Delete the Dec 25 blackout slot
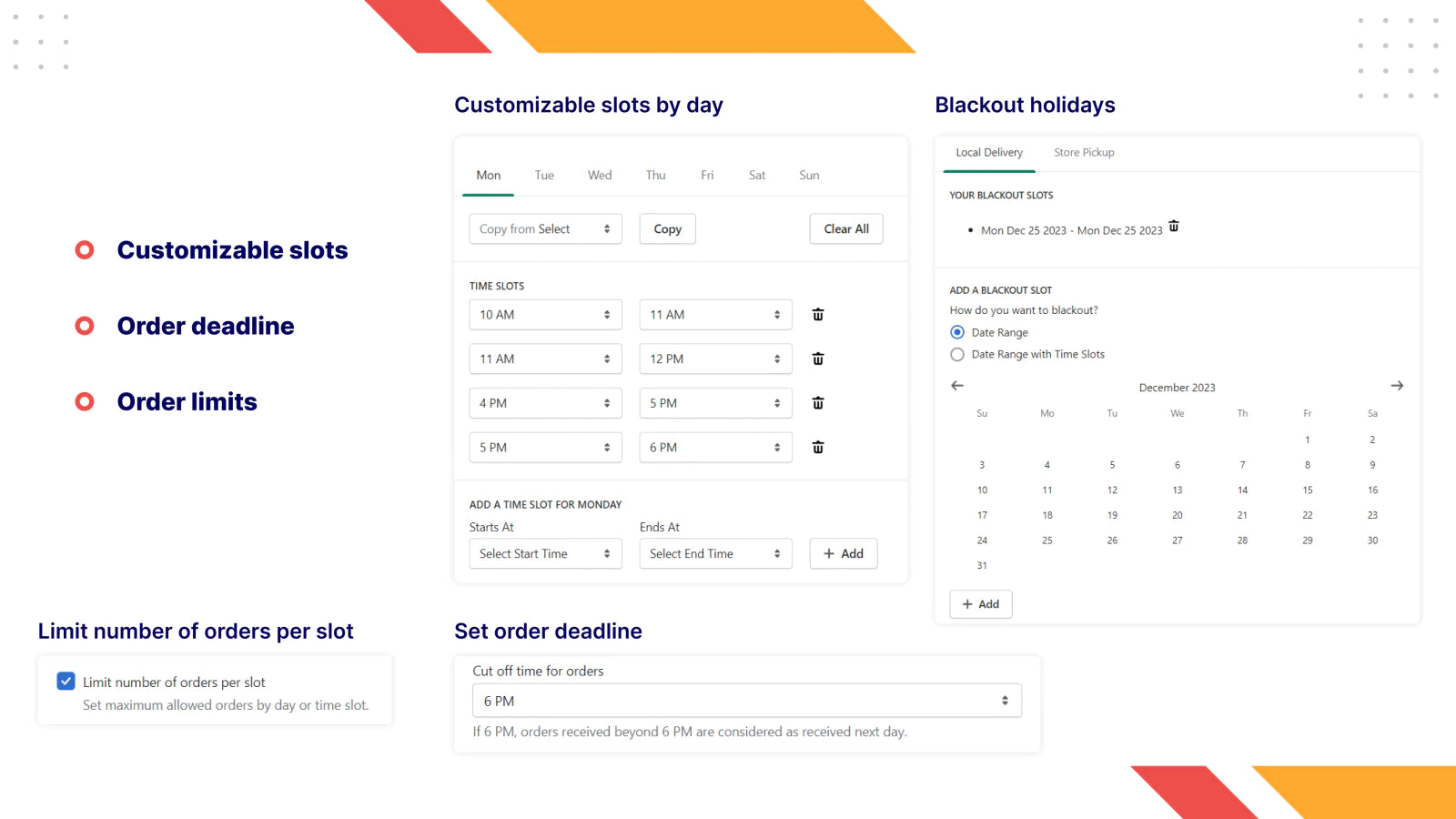 1174,227
